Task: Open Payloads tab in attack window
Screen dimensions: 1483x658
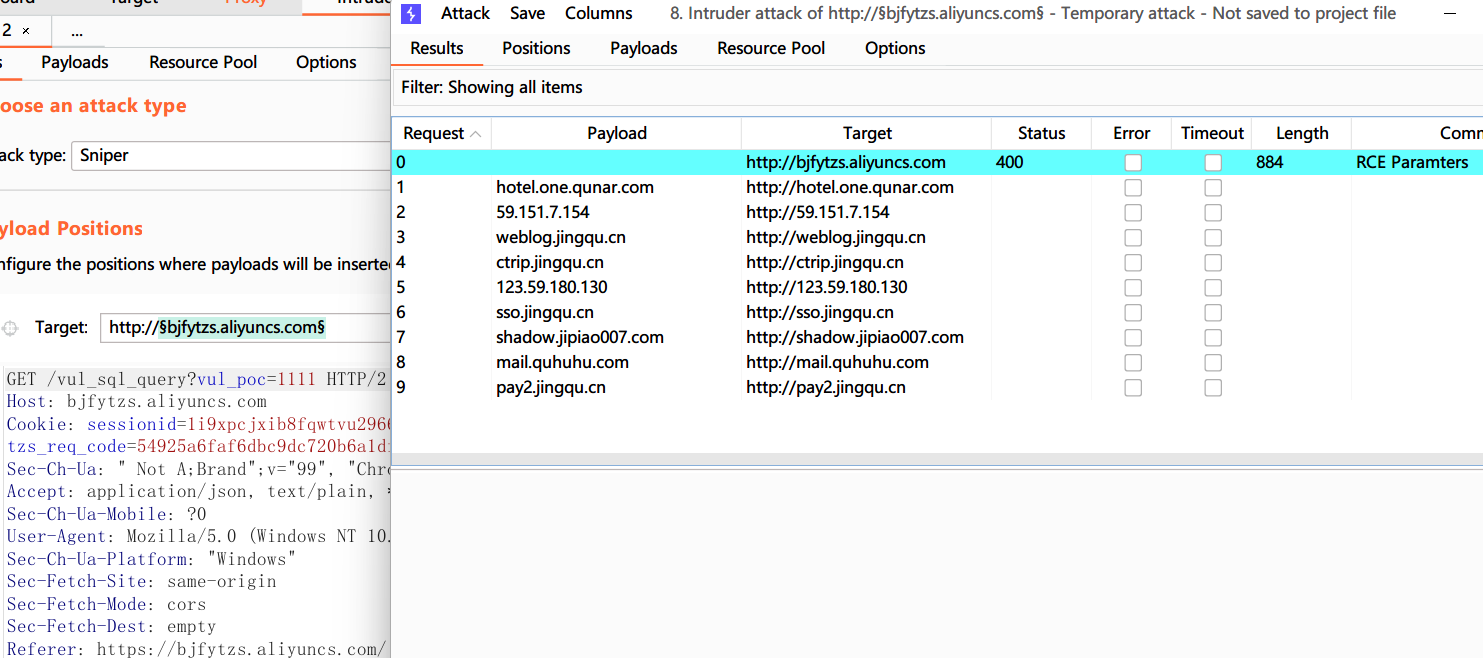Action: [x=644, y=48]
